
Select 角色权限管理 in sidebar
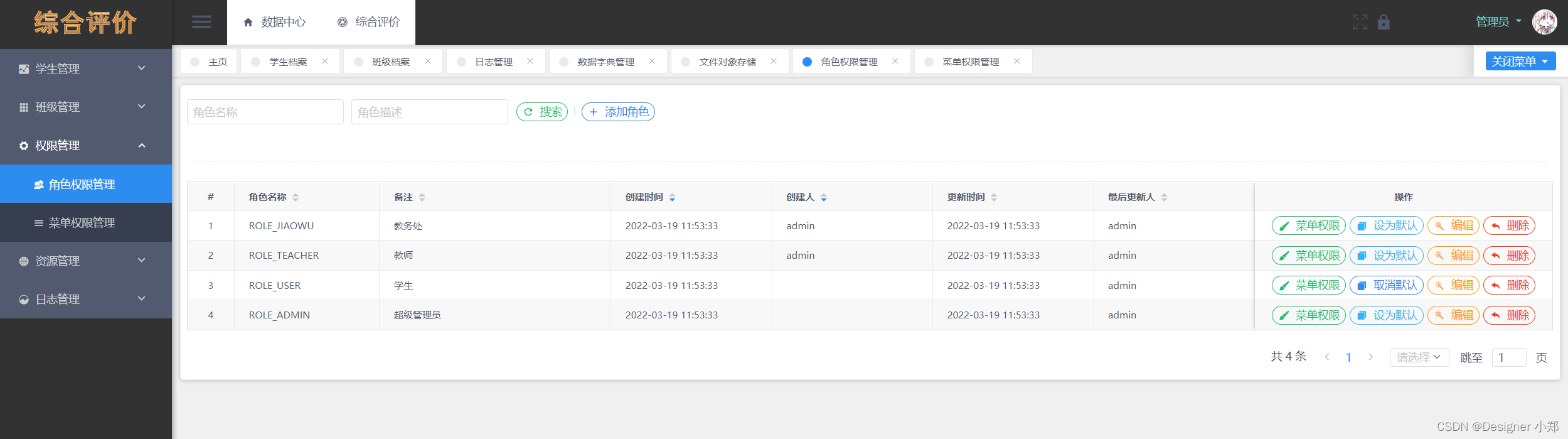tap(86, 184)
